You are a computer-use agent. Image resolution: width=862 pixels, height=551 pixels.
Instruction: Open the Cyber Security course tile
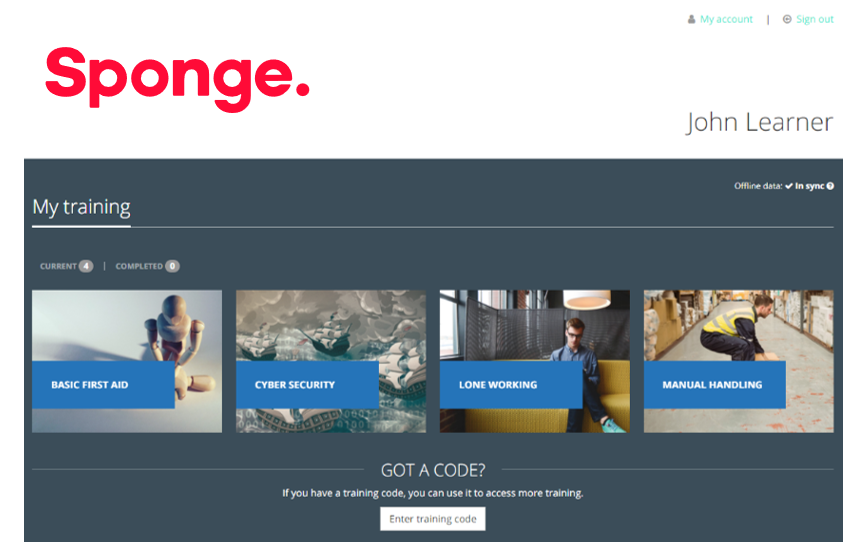click(331, 361)
